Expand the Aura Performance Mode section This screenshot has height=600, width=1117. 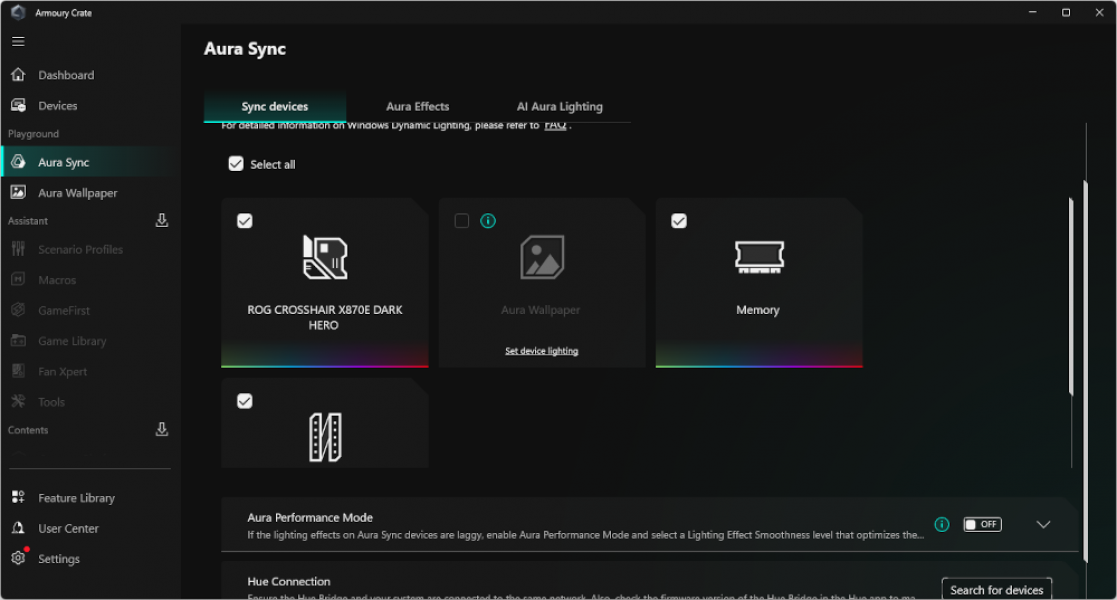1043,524
